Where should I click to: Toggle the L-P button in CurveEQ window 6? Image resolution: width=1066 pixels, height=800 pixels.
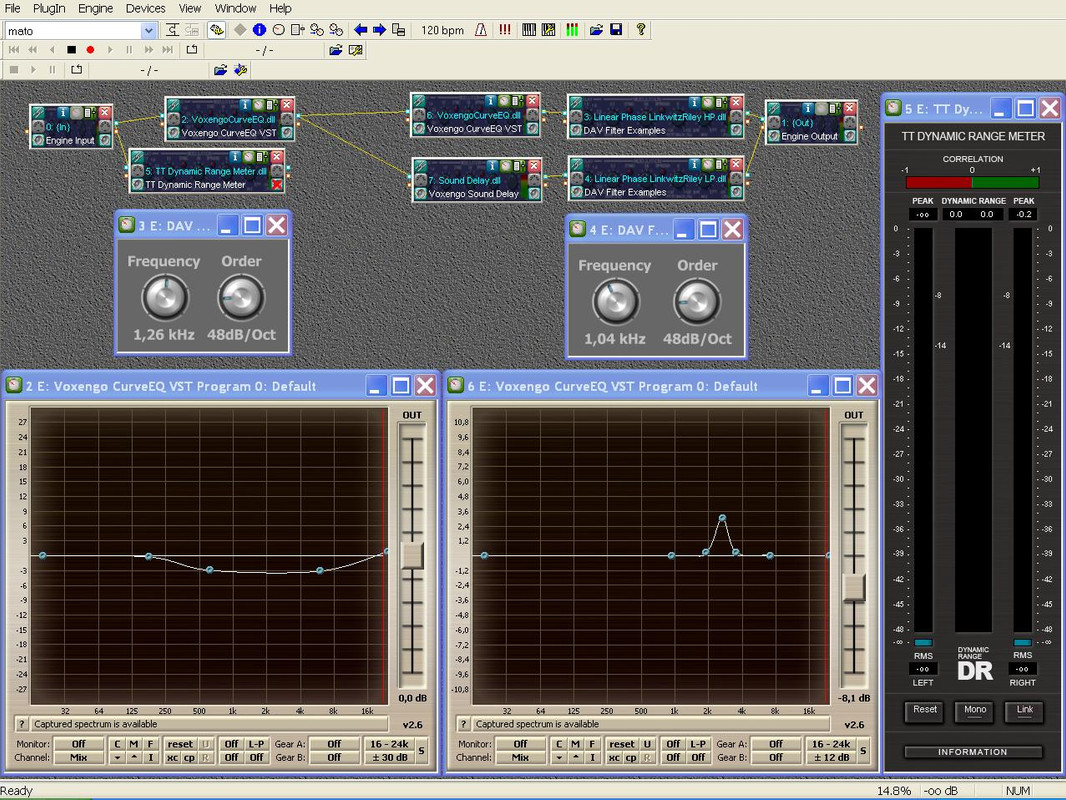698,744
